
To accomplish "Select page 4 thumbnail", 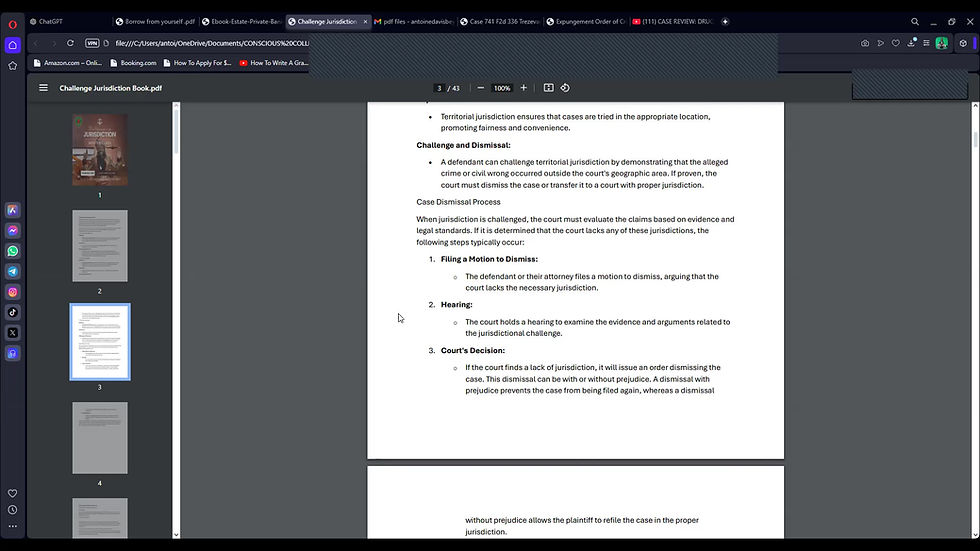I will (100, 438).
